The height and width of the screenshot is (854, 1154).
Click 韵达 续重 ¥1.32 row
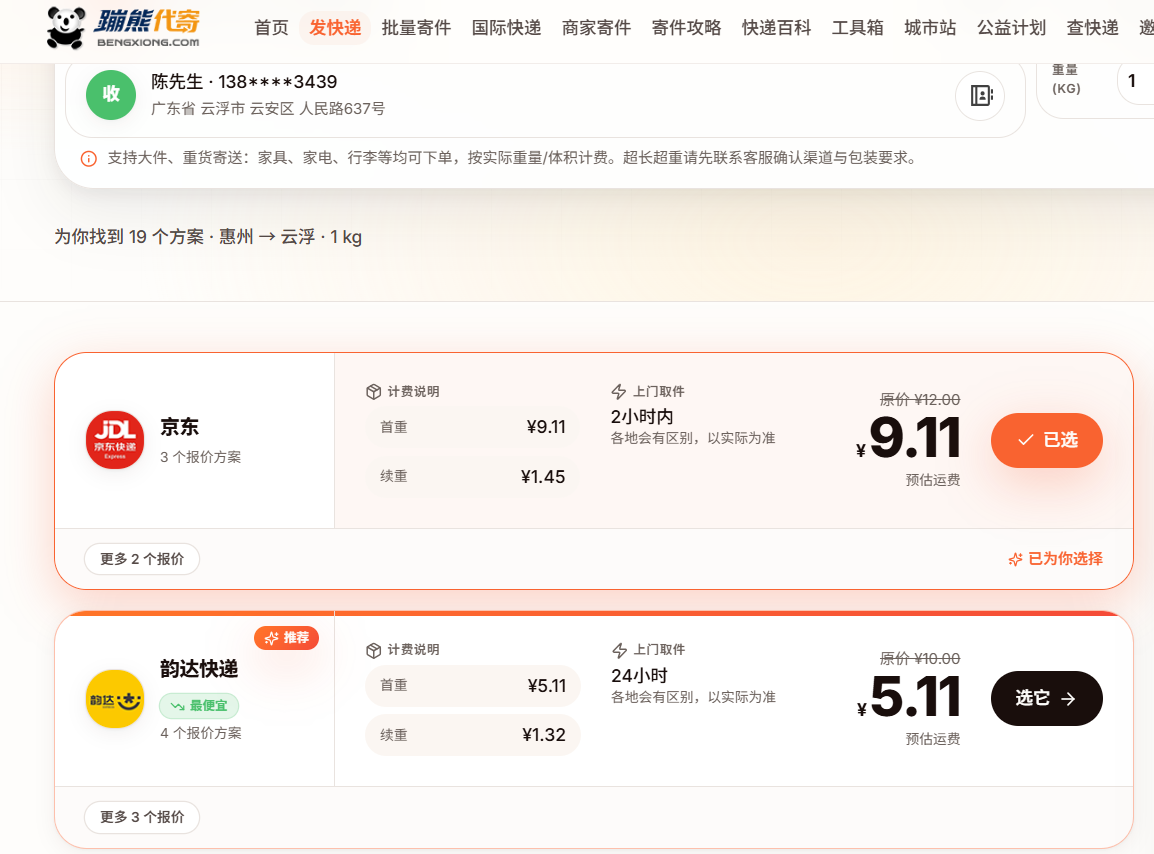[x=472, y=735]
